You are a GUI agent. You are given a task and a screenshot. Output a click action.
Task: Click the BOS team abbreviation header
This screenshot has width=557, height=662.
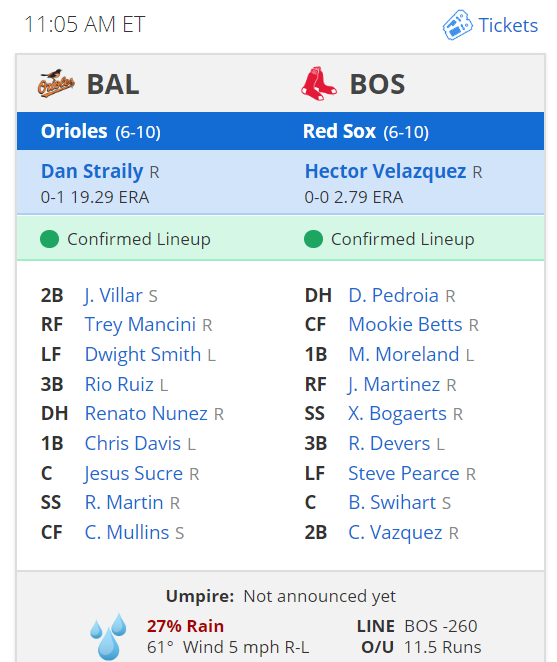(x=377, y=84)
